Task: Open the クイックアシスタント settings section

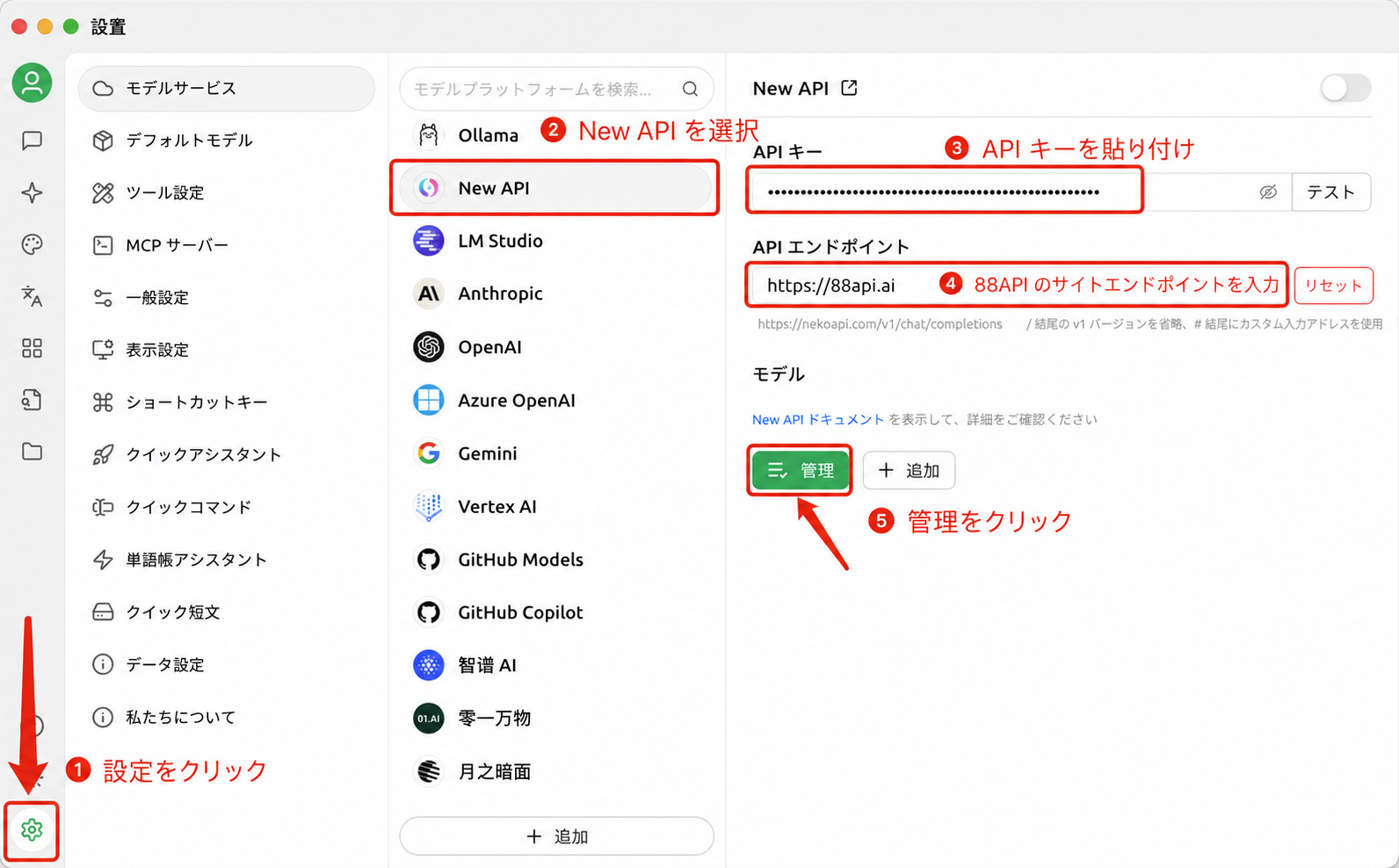Action: coord(227,454)
